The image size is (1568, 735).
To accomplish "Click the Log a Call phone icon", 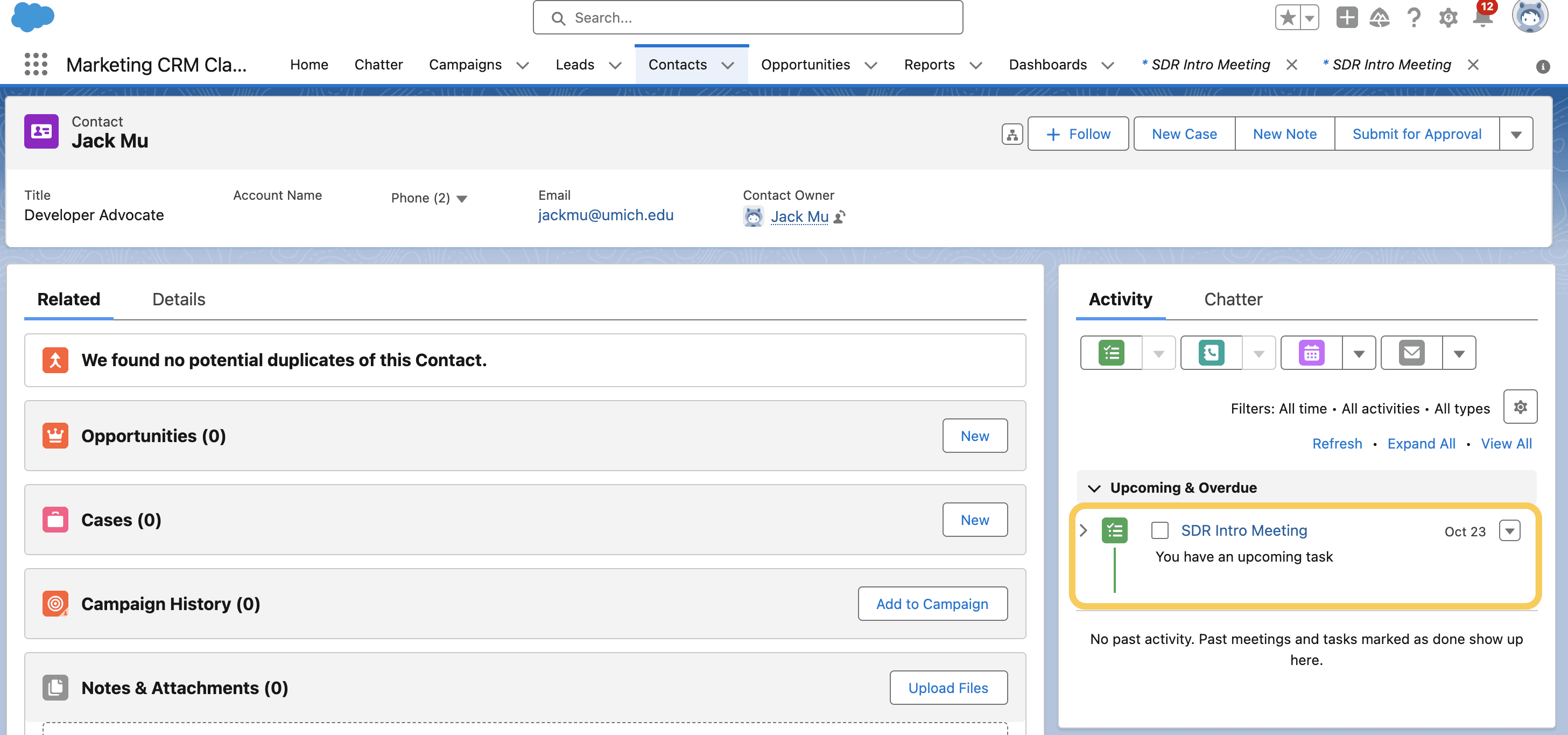I will click(x=1211, y=353).
